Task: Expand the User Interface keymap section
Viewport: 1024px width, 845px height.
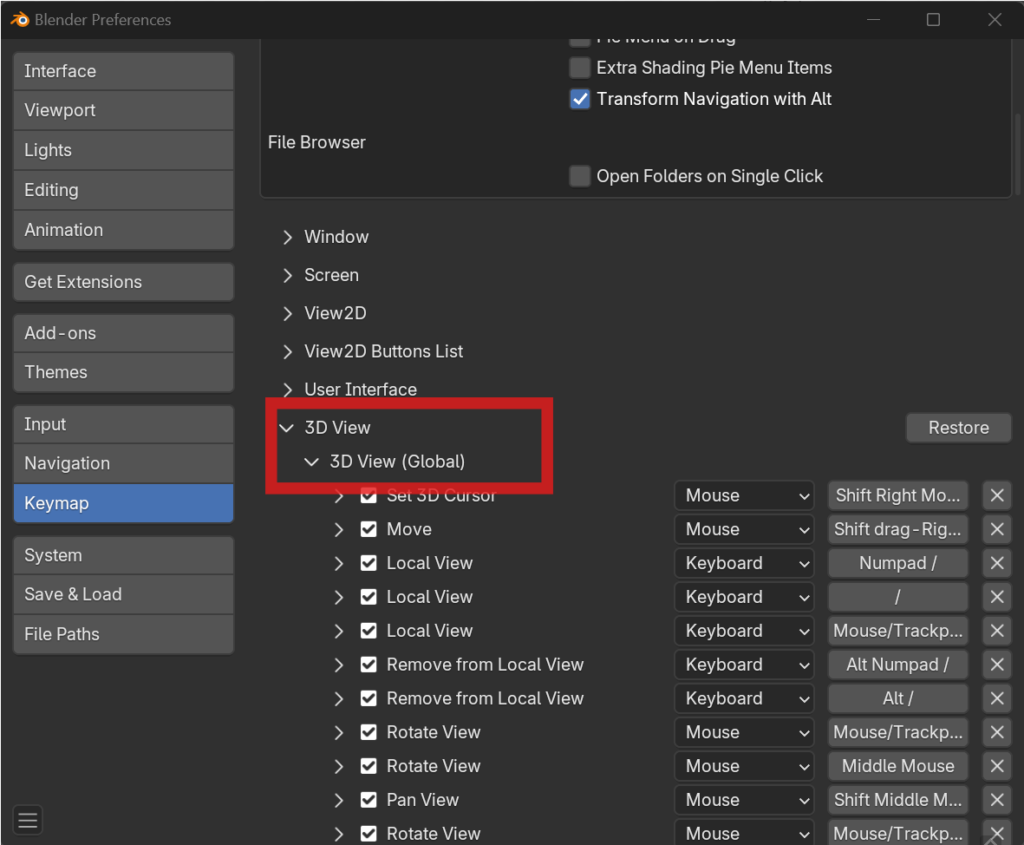Action: (x=288, y=389)
